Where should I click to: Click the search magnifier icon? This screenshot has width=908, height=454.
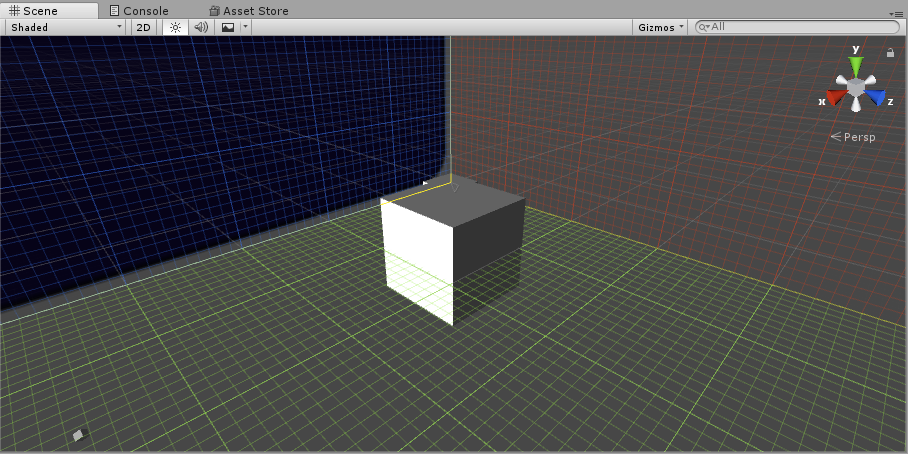click(x=704, y=27)
